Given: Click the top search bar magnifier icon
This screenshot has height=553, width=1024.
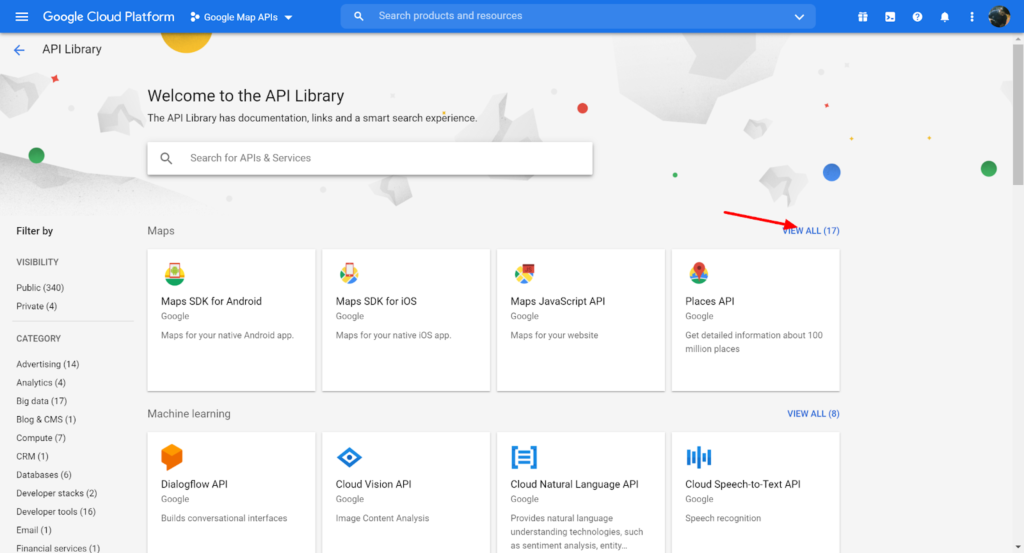Looking at the screenshot, I should click(x=359, y=16).
